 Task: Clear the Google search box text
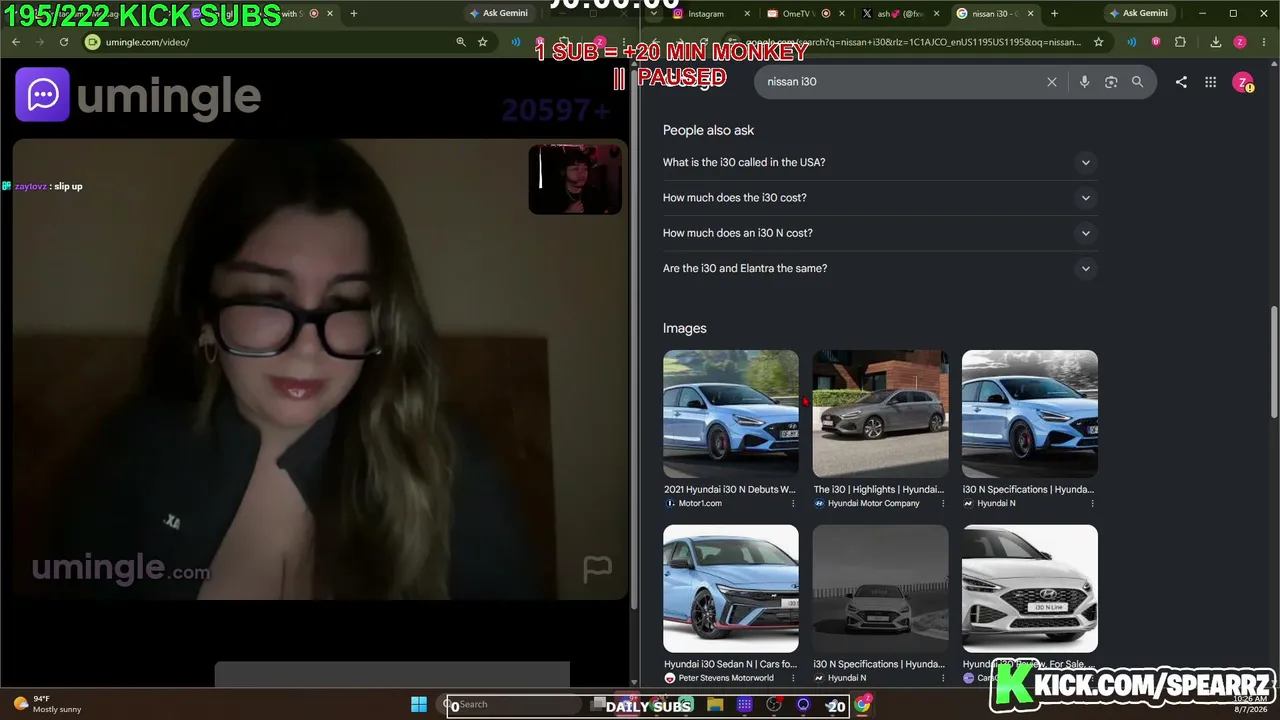pyautogui.click(x=1051, y=82)
